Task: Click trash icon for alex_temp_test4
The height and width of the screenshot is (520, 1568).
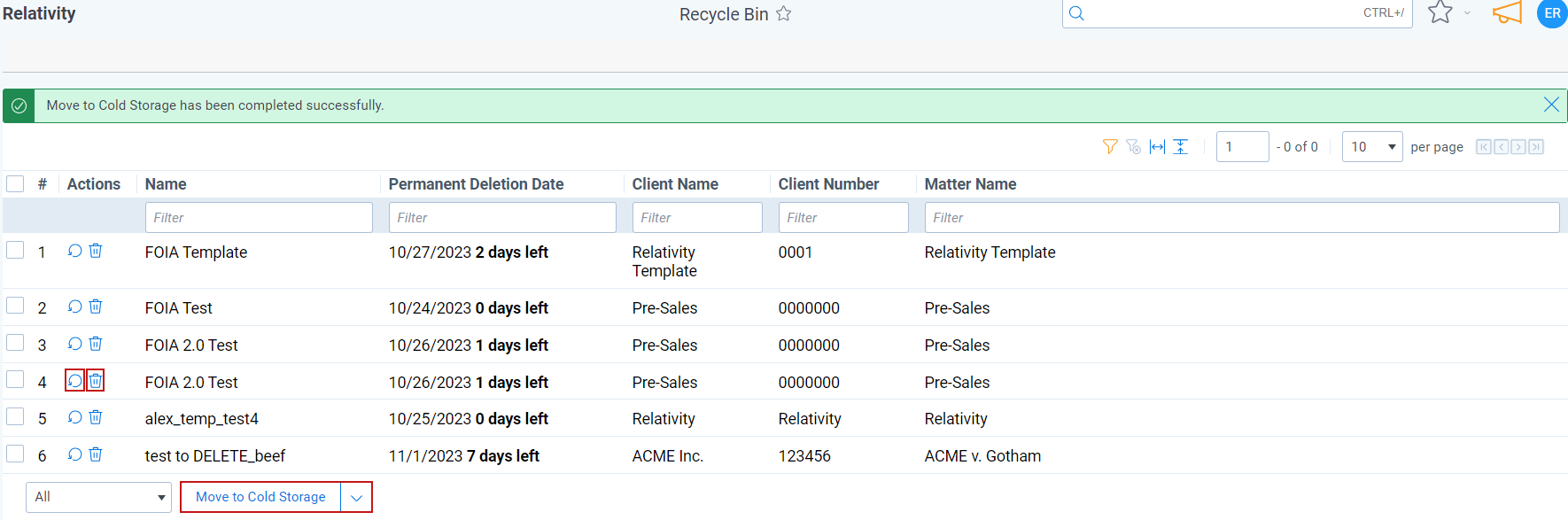Action: (x=96, y=417)
